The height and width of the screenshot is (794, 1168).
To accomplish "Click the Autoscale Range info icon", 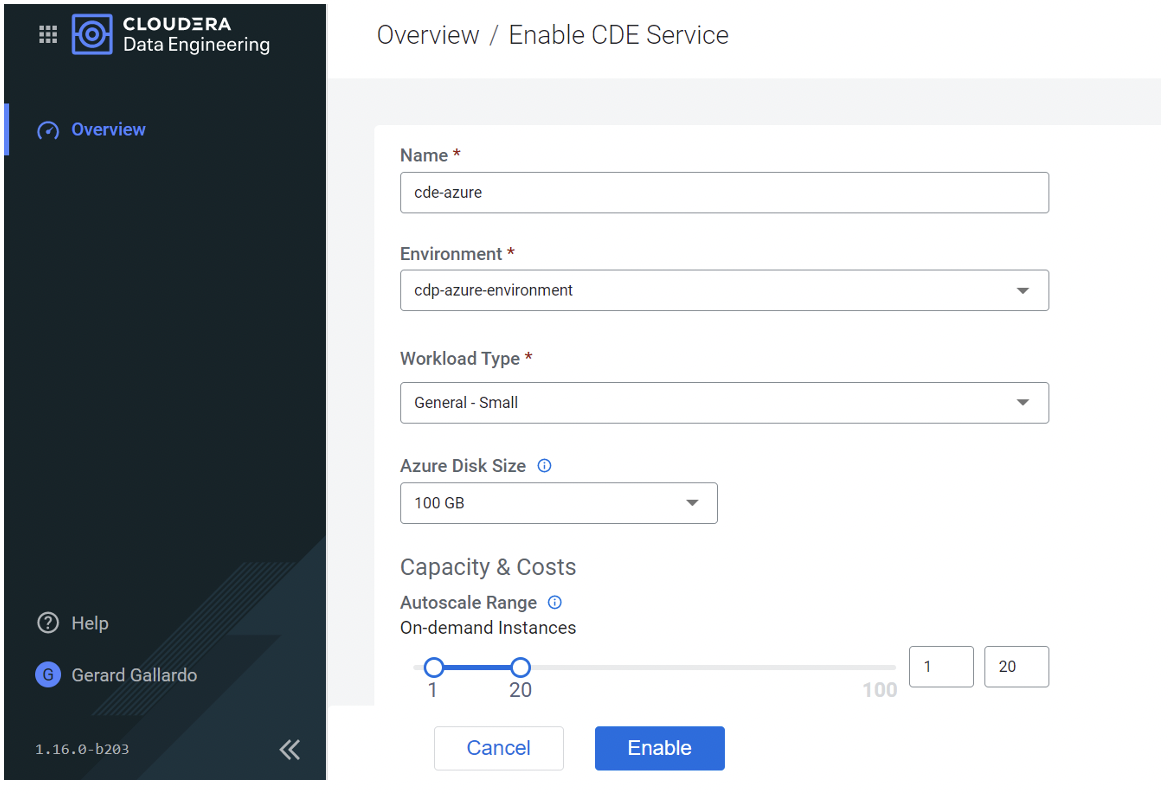I will (555, 602).
